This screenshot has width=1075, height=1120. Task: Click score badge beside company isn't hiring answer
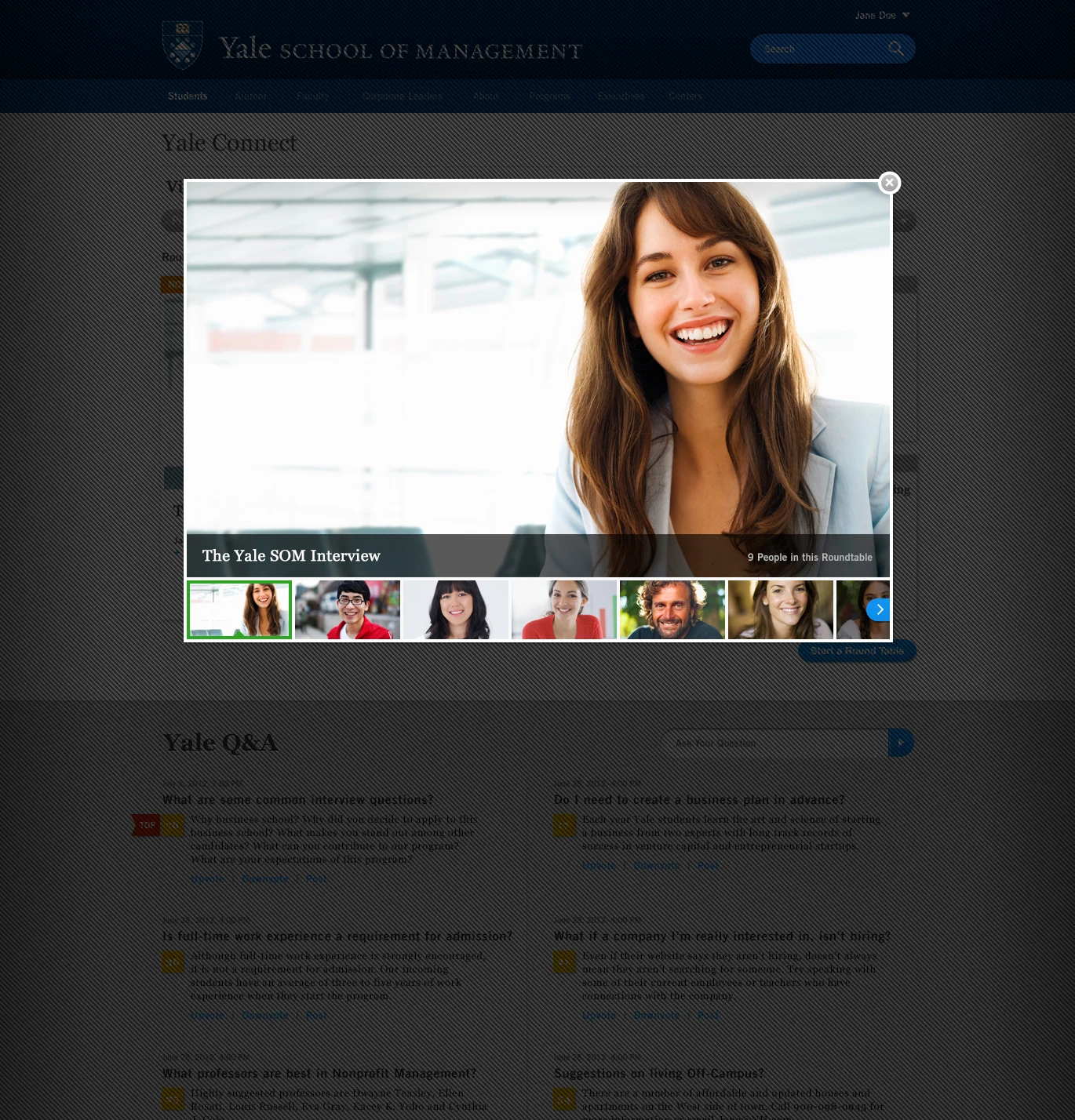click(x=565, y=962)
